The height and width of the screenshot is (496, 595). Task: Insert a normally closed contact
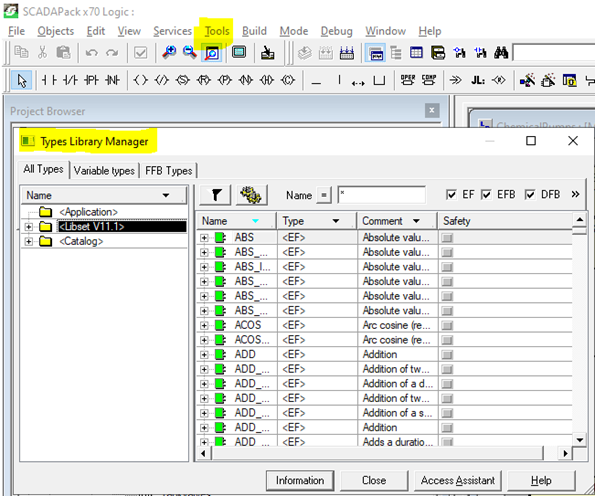tap(70, 80)
